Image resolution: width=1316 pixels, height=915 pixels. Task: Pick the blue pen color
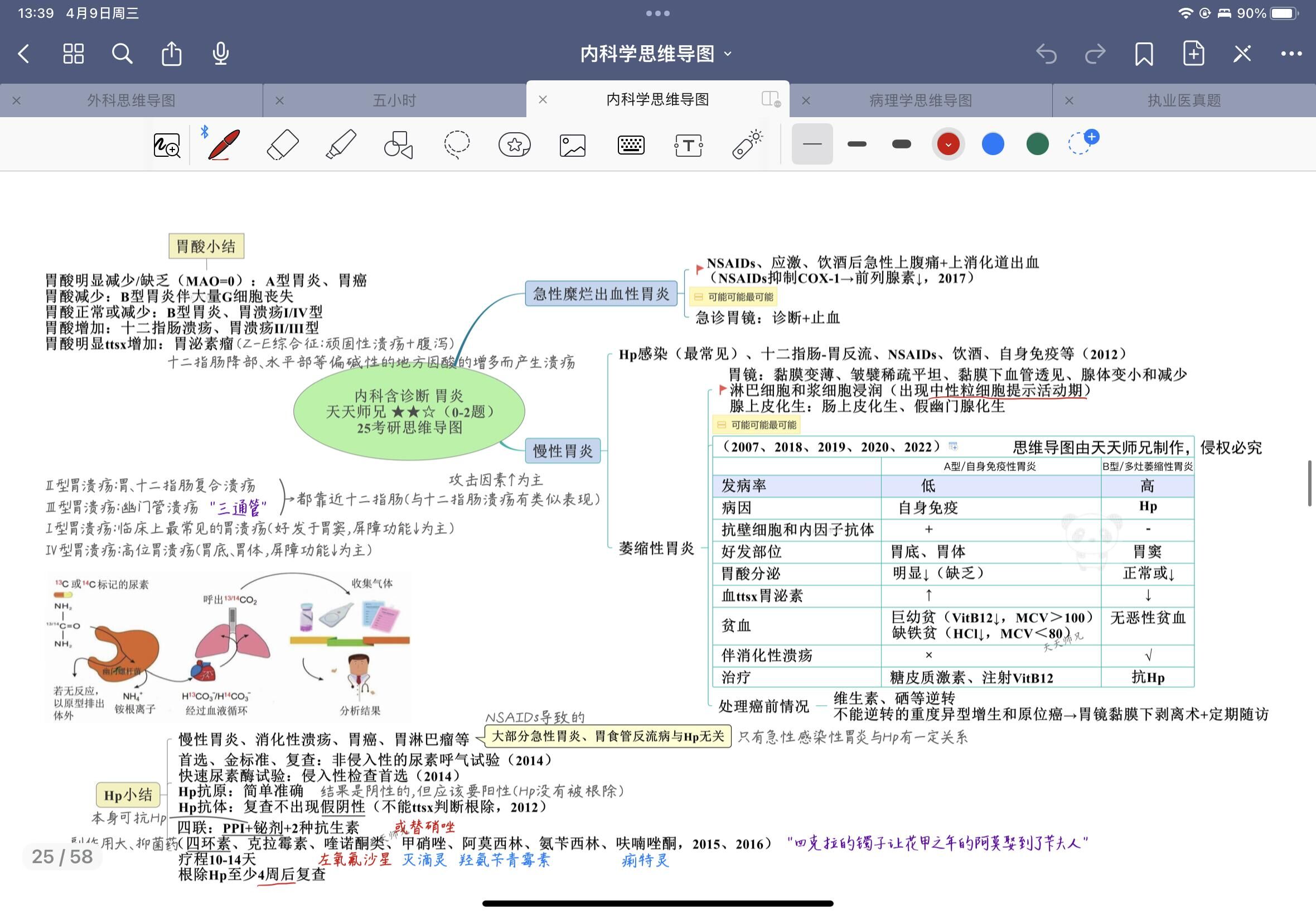pyautogui.click(x=993, y=145)
